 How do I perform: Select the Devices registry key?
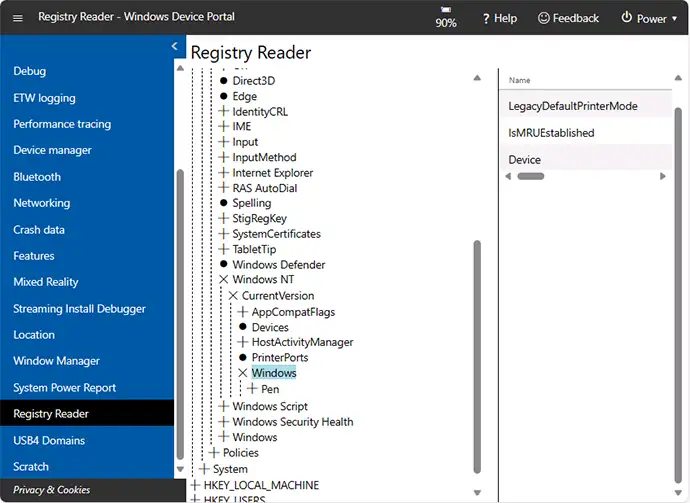[x=270, y=327]
